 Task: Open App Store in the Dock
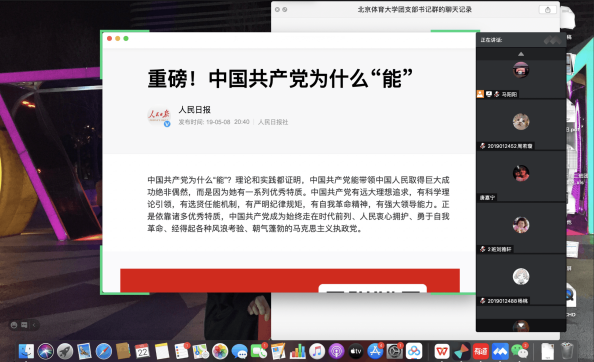375,352
